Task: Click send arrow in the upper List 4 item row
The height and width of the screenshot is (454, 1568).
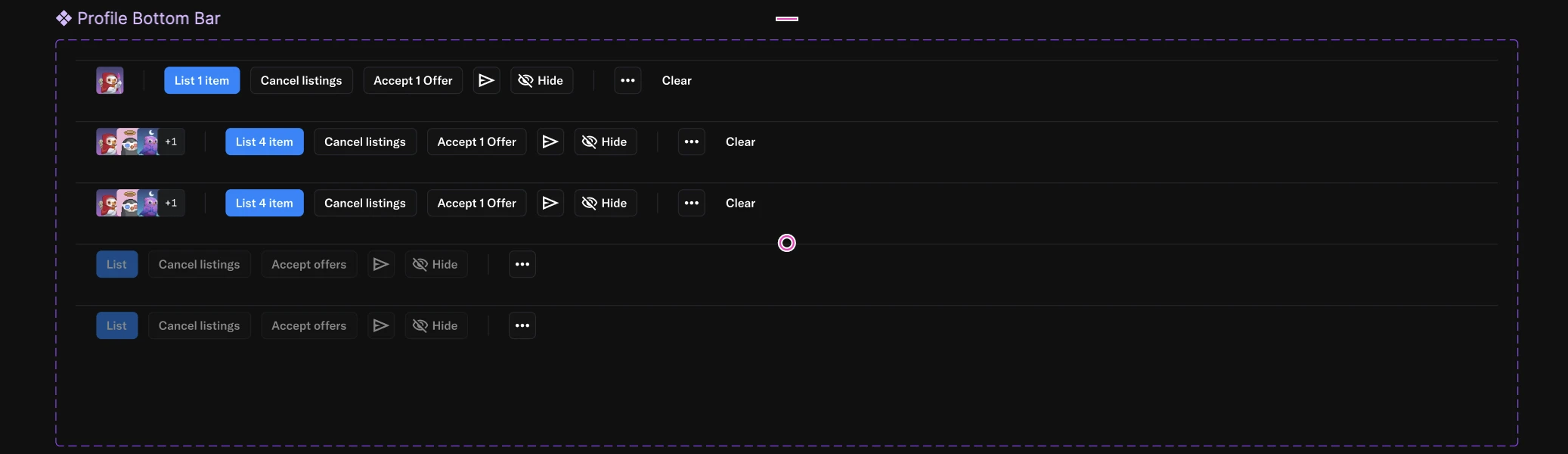Action: point(550,141)
